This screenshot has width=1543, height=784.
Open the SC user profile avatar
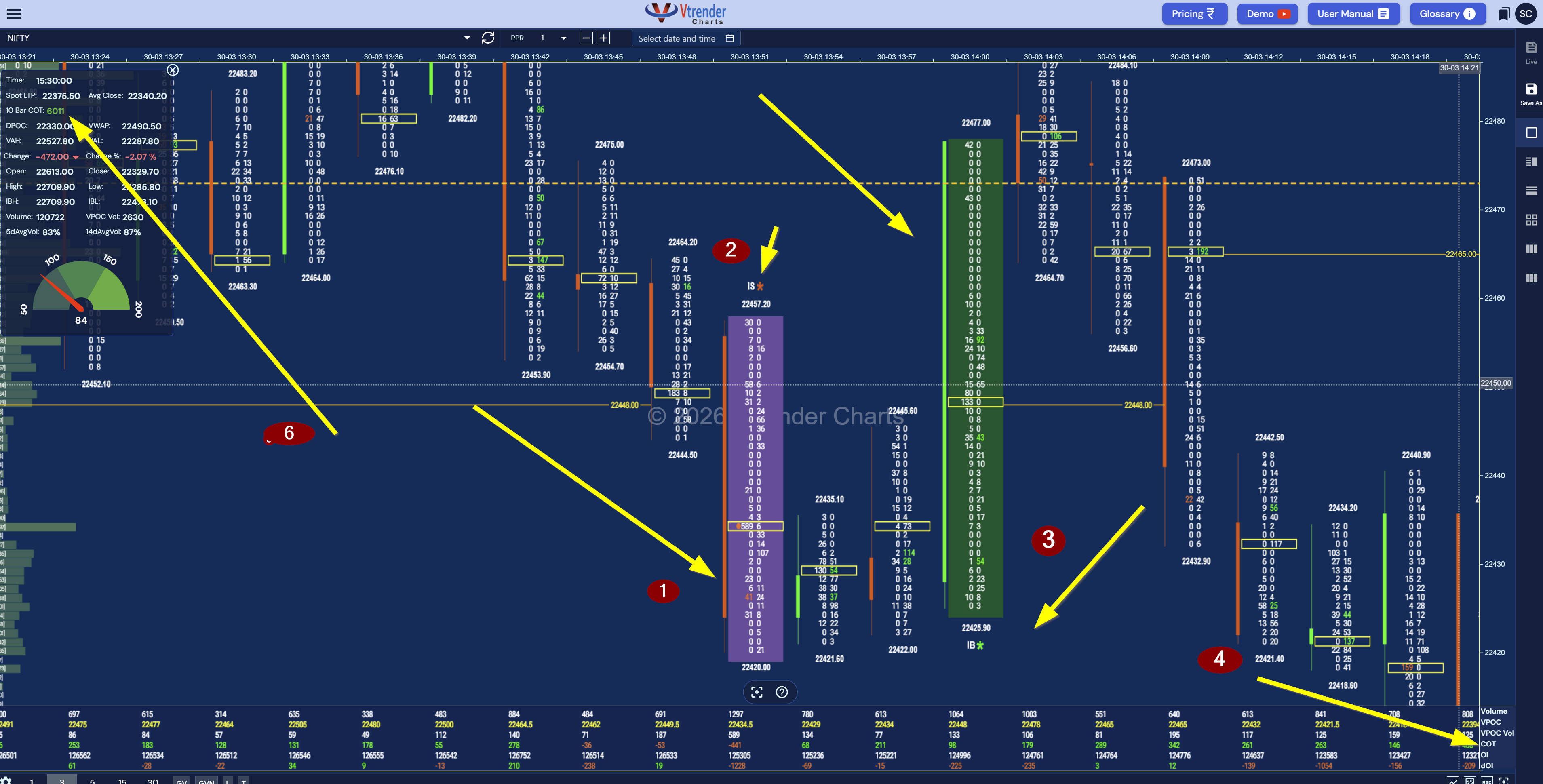click(x=1526, y=14)
